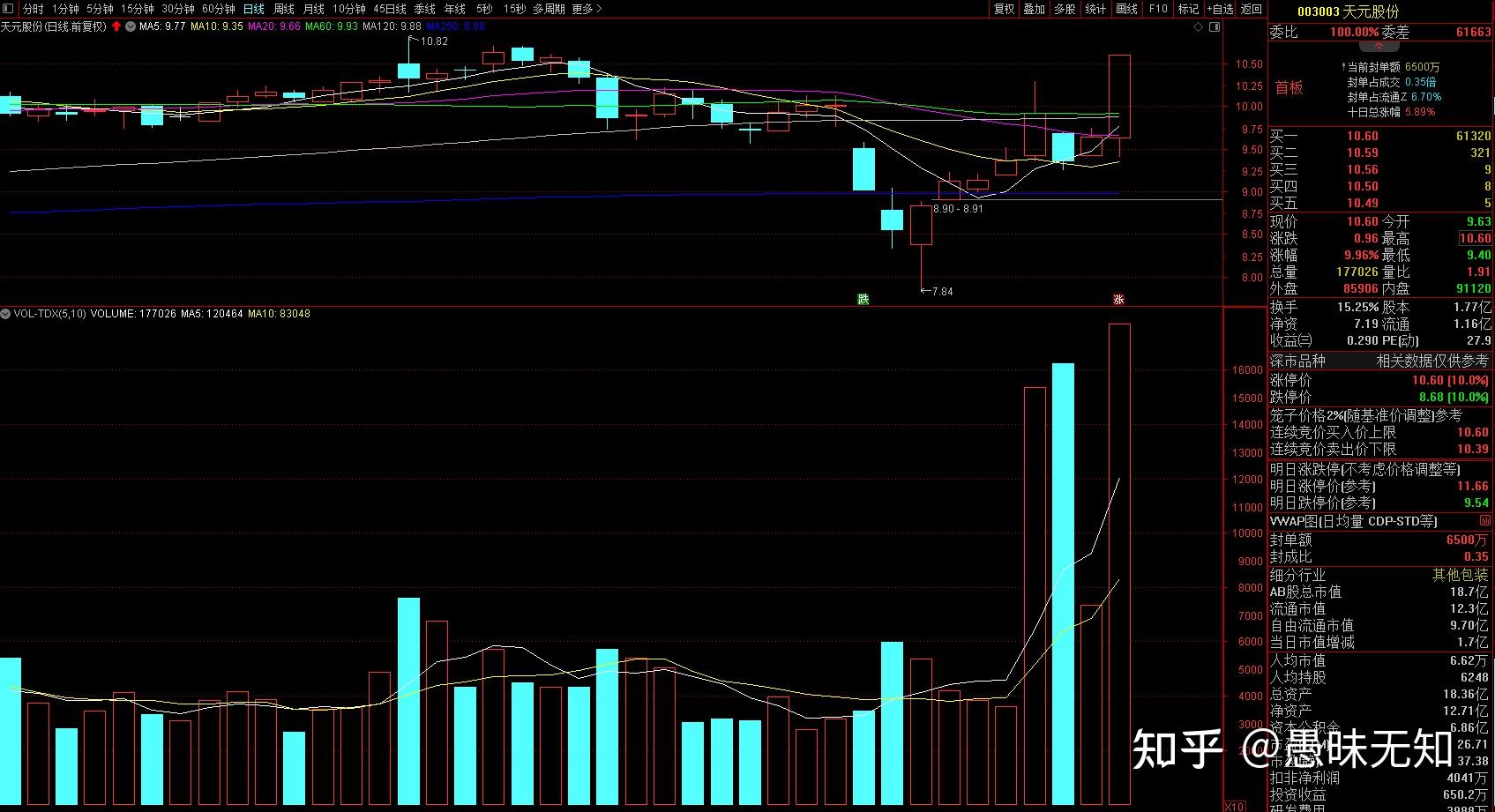Screen dimensions: 1495x812
Task: Toggle the 复权 price adjustment option
Action: tap(1004, 9)
